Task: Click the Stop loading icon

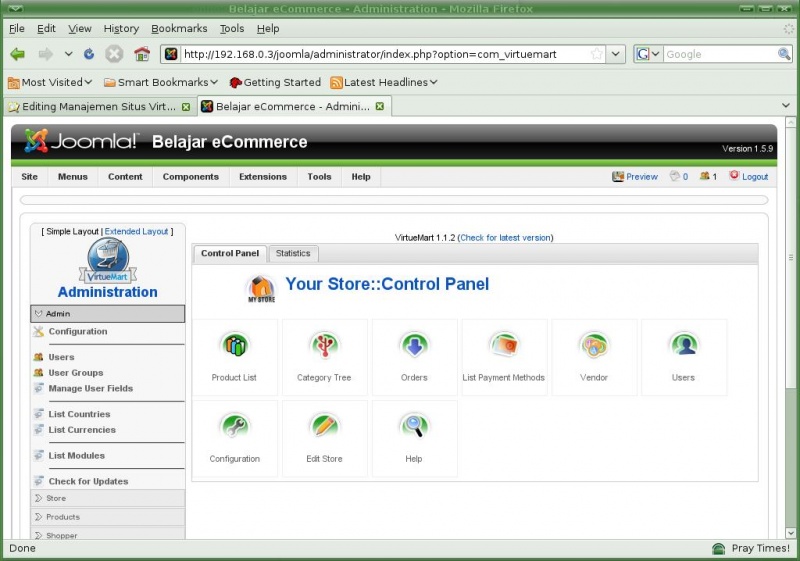Action: (114, 54)
